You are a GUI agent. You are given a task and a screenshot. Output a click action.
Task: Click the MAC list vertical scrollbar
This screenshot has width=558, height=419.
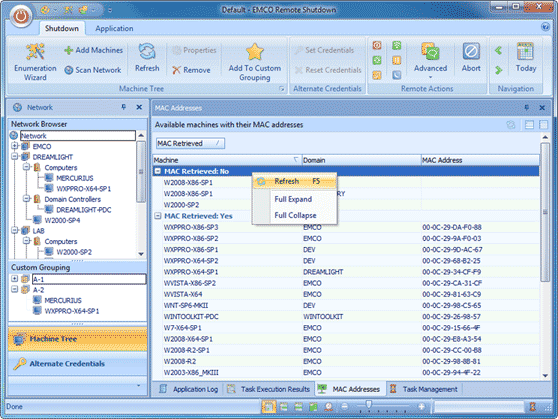pyautogui.click(x=545, y=212)
